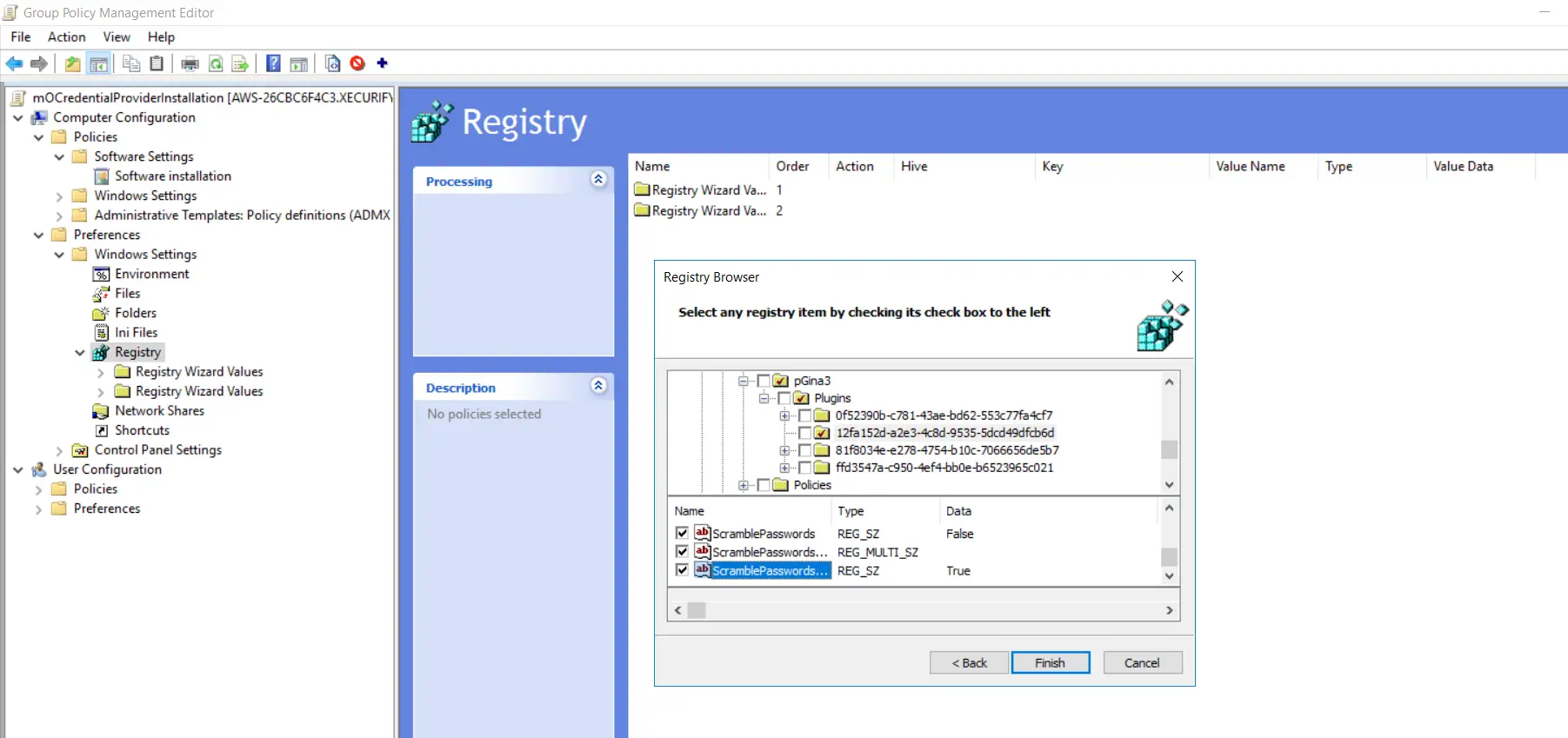Viewport: 1568px width, 738px height.
Task: Uncheck ScramblePasswords REG_MULTI_SZ value checkbox
Action: (682, 551)
